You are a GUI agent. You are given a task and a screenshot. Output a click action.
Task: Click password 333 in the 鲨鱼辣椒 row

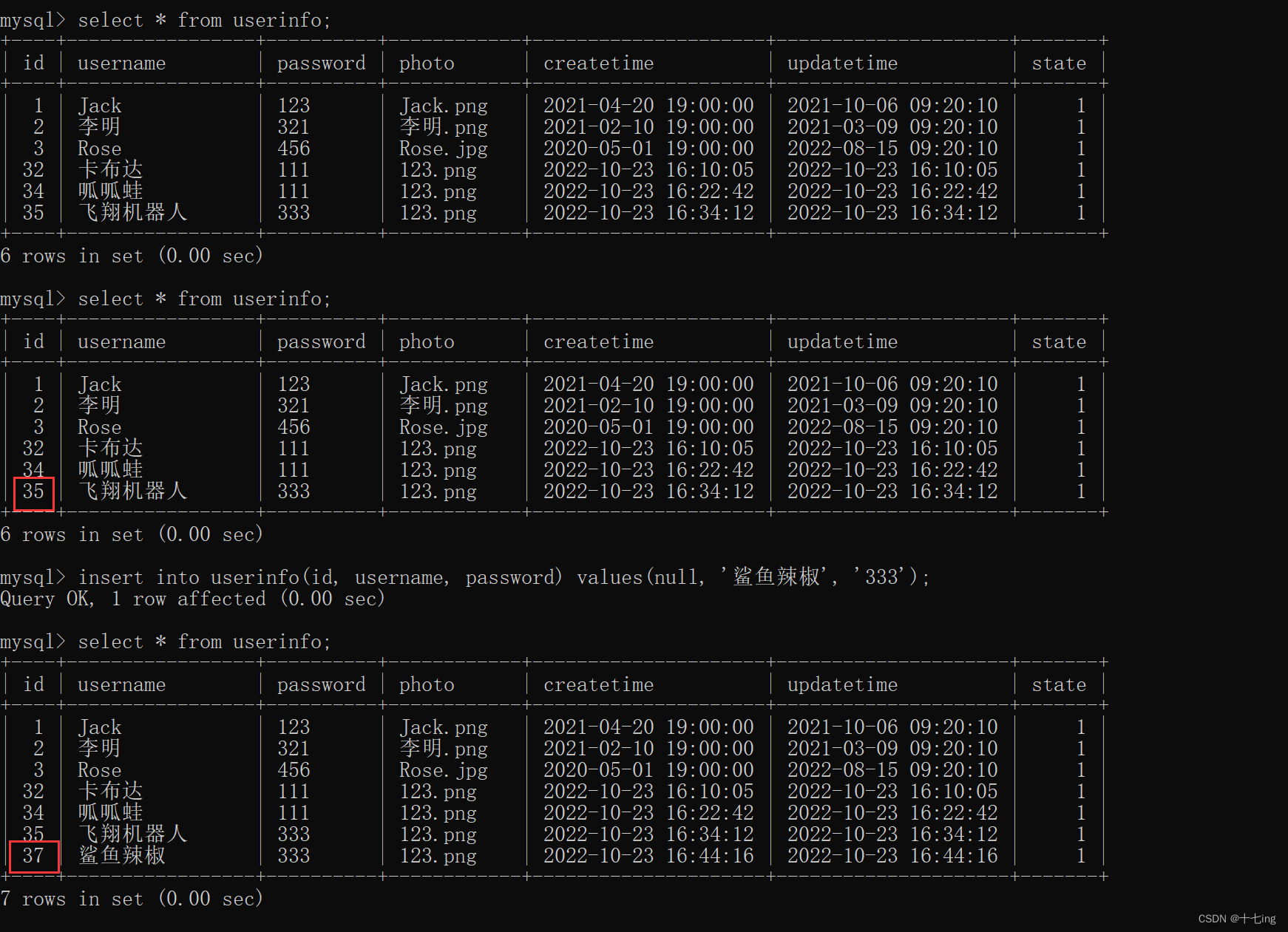tap(294, 856)
